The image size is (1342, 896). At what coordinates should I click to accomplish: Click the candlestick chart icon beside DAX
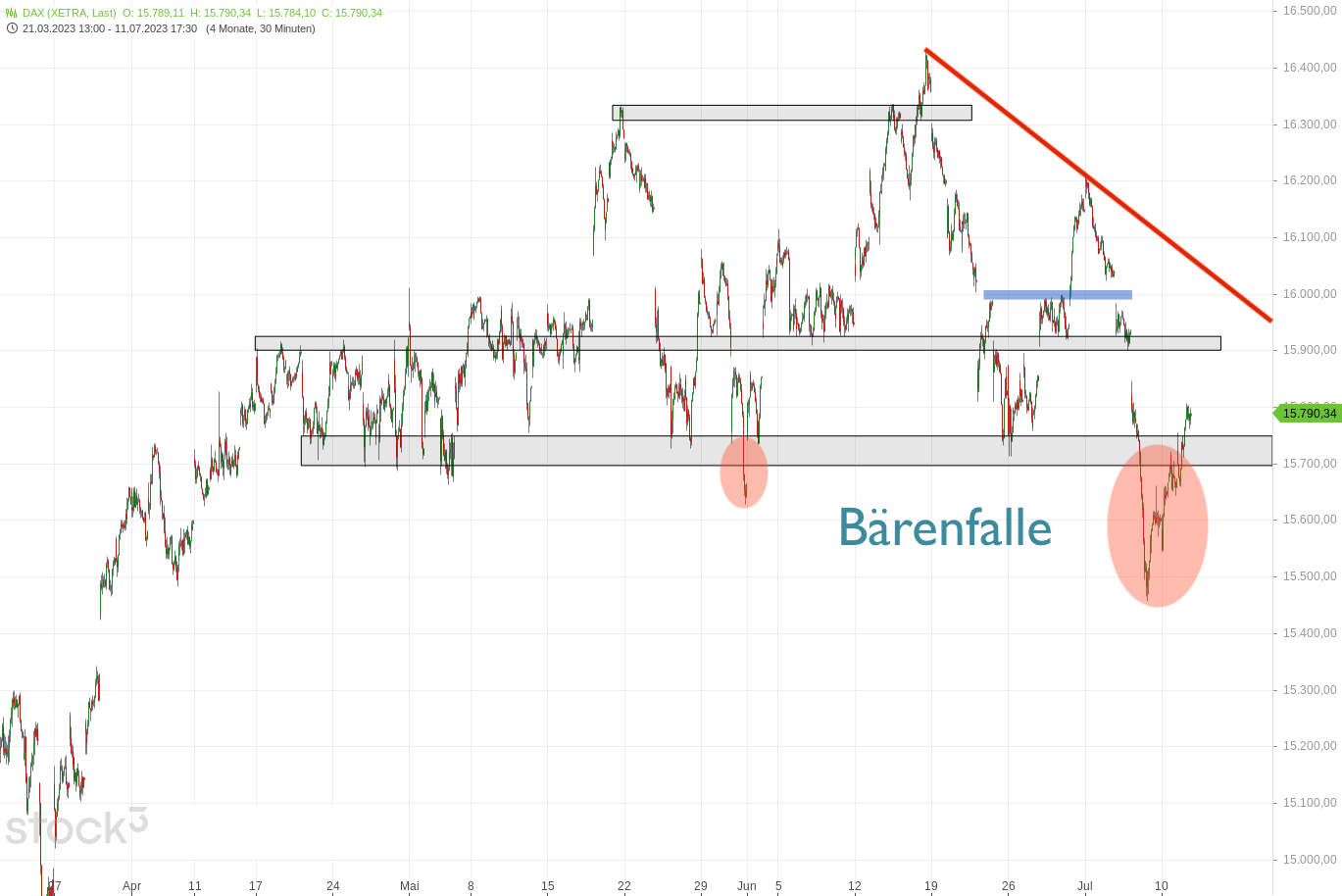click(x=12, y=13)
